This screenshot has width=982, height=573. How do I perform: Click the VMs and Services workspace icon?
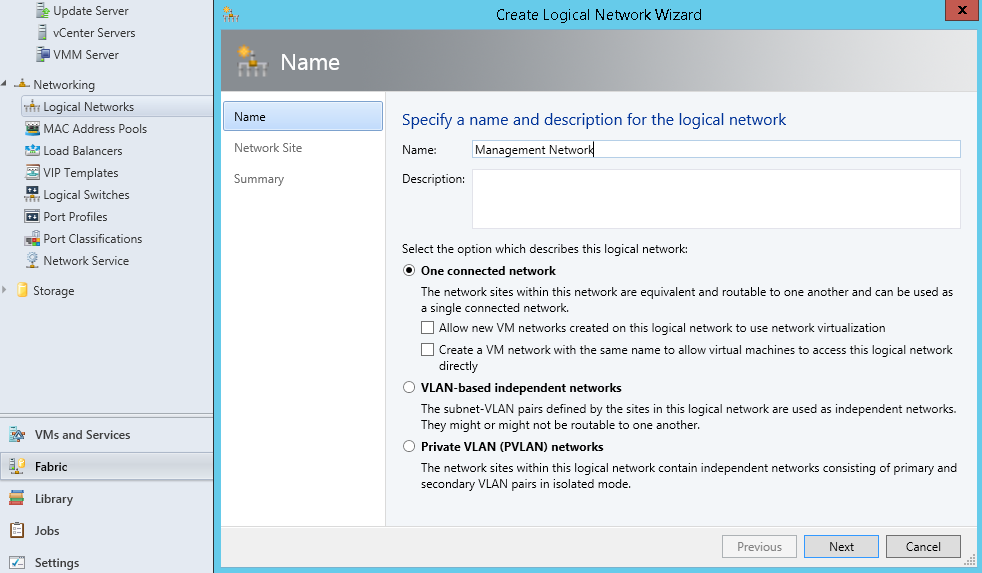(x=17, y=434)
